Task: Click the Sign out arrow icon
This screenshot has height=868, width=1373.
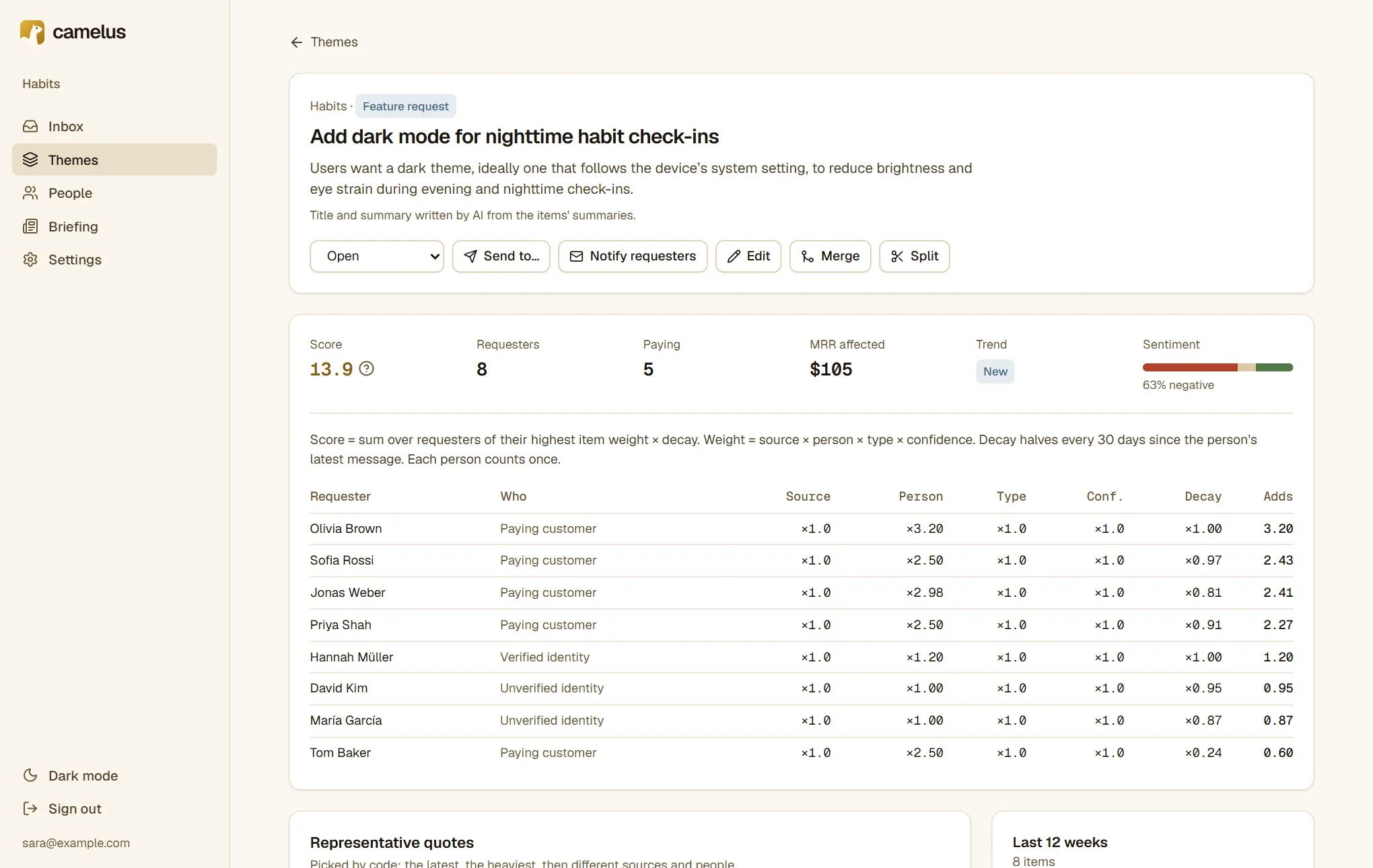Action: point(30,808)
